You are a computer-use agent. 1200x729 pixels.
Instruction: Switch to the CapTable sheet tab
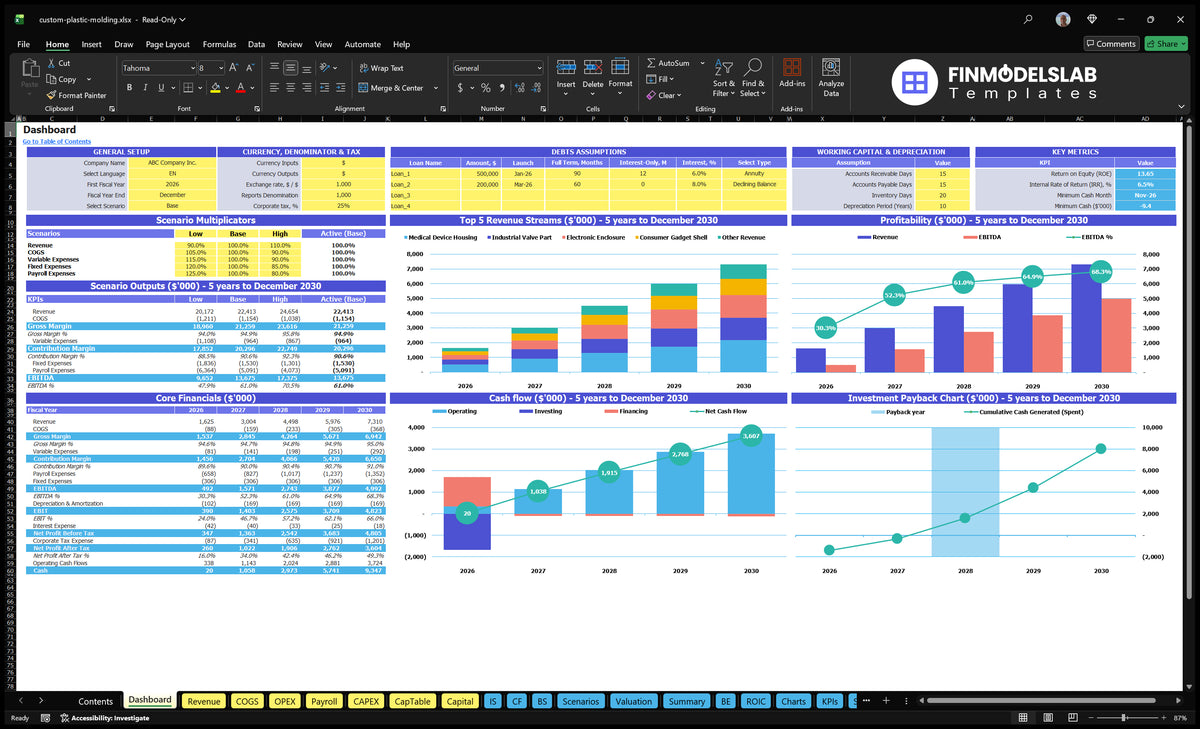point(411,701)
